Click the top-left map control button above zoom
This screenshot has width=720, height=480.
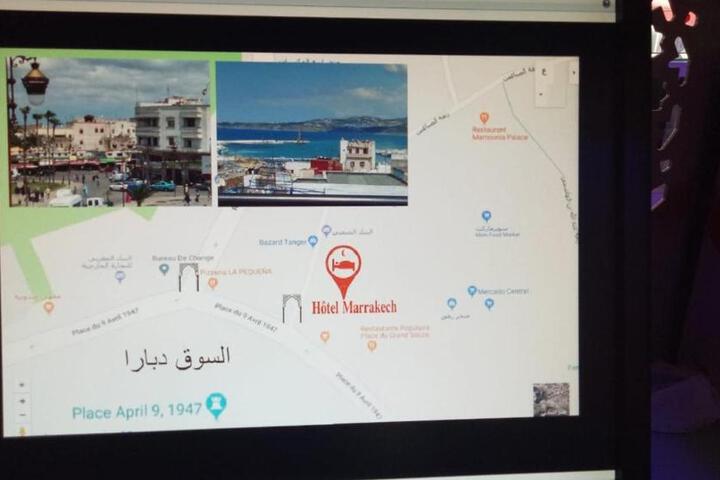click(x=22, y=385)
